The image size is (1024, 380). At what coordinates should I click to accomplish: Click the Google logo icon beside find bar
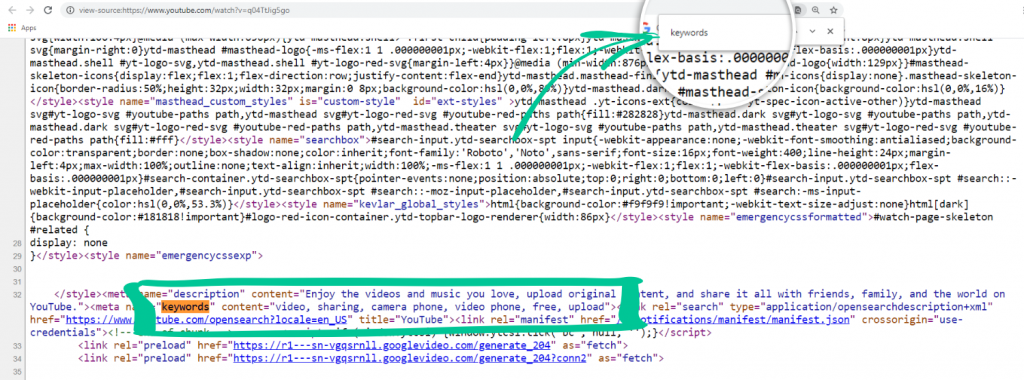point(647,27)
